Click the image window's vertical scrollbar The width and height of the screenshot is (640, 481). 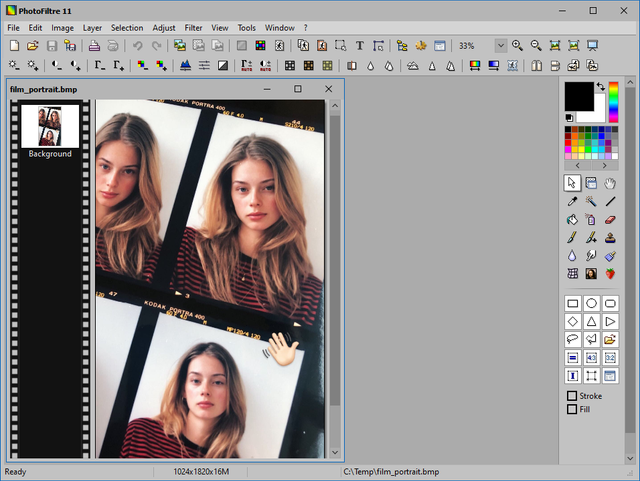click(x=335, y=260)
